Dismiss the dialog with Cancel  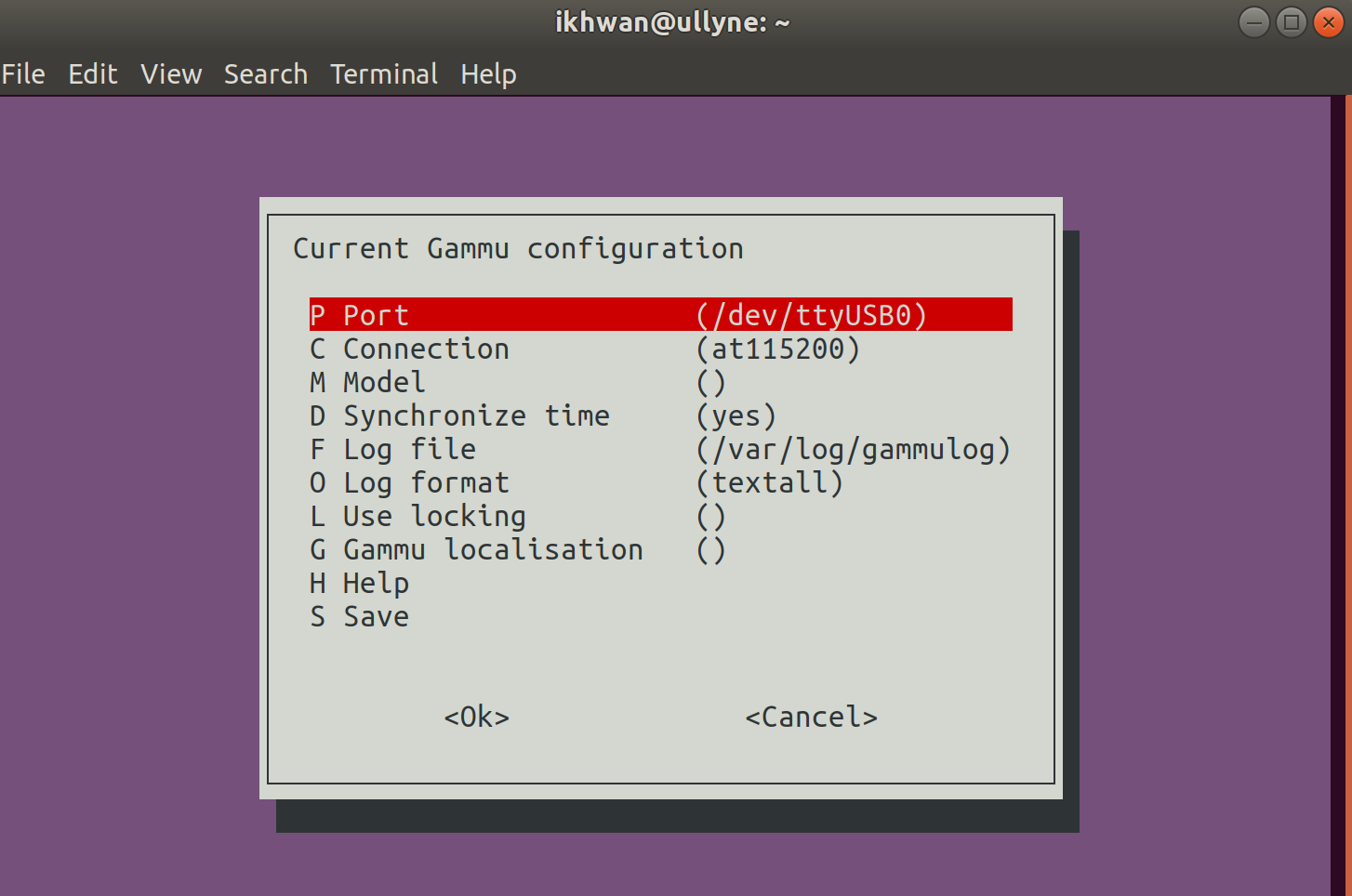811,717
